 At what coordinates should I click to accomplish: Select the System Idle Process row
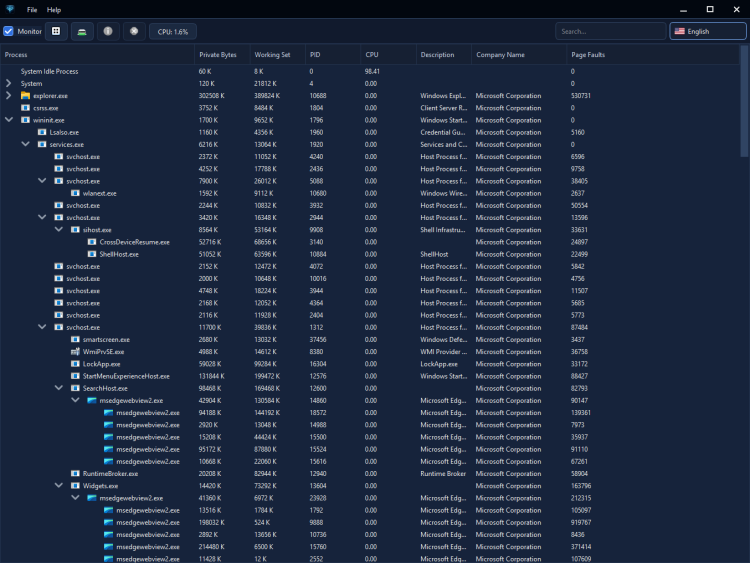[370, 71]
